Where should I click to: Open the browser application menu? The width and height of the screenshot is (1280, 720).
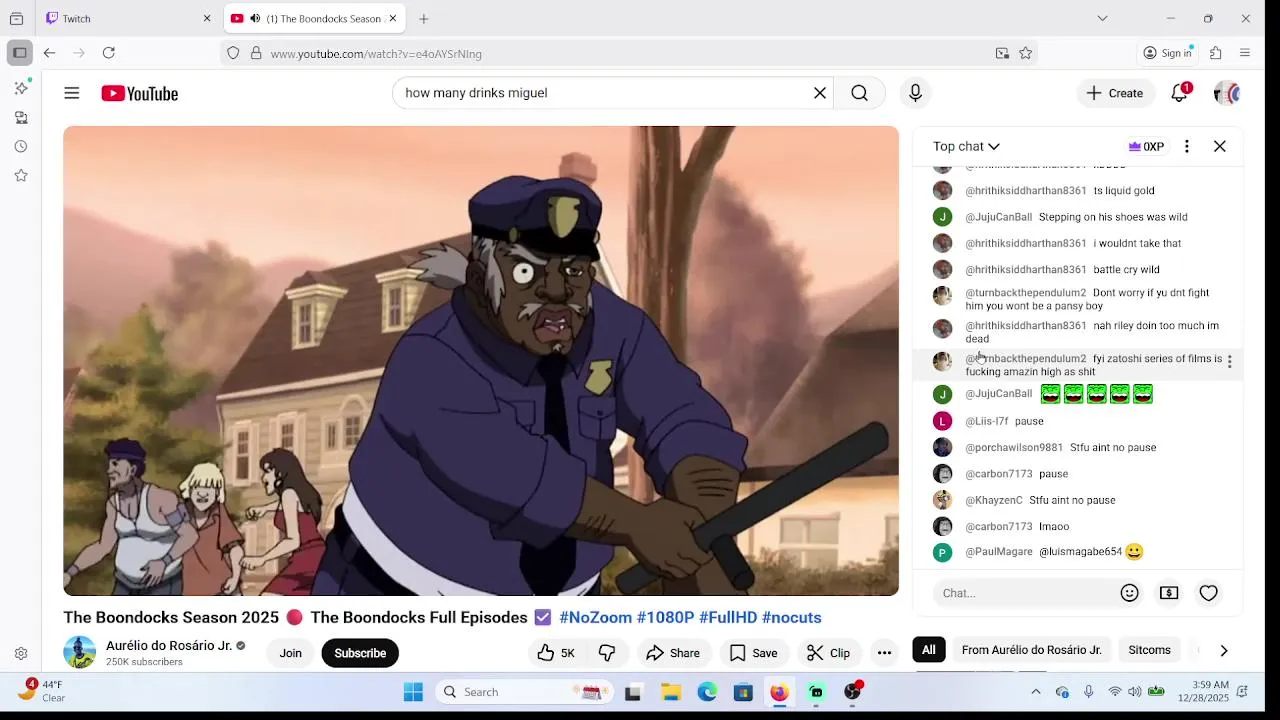click(1245, 53)
